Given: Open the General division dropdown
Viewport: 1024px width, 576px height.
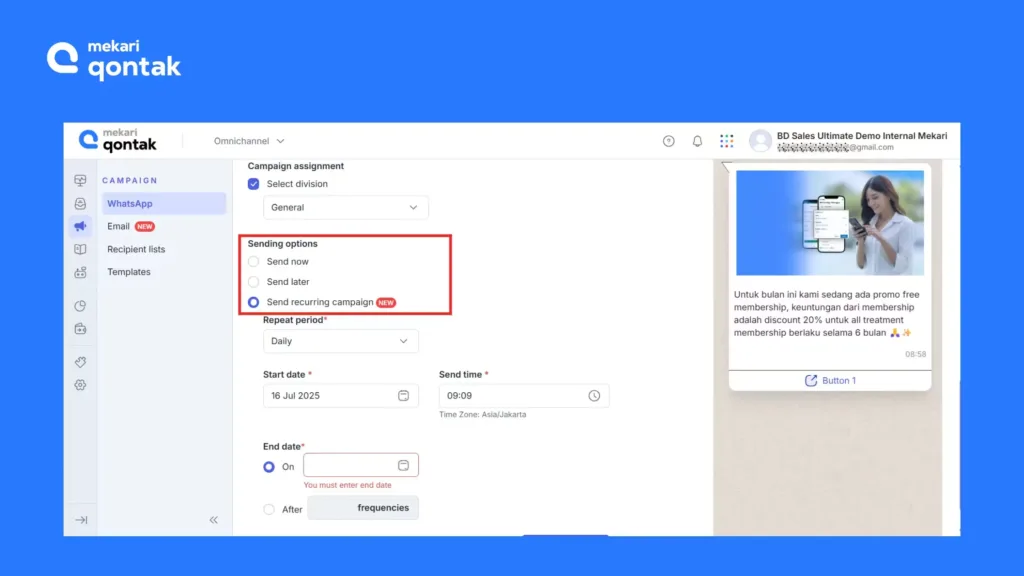Looking at the screenshot, I should (345, 207).
